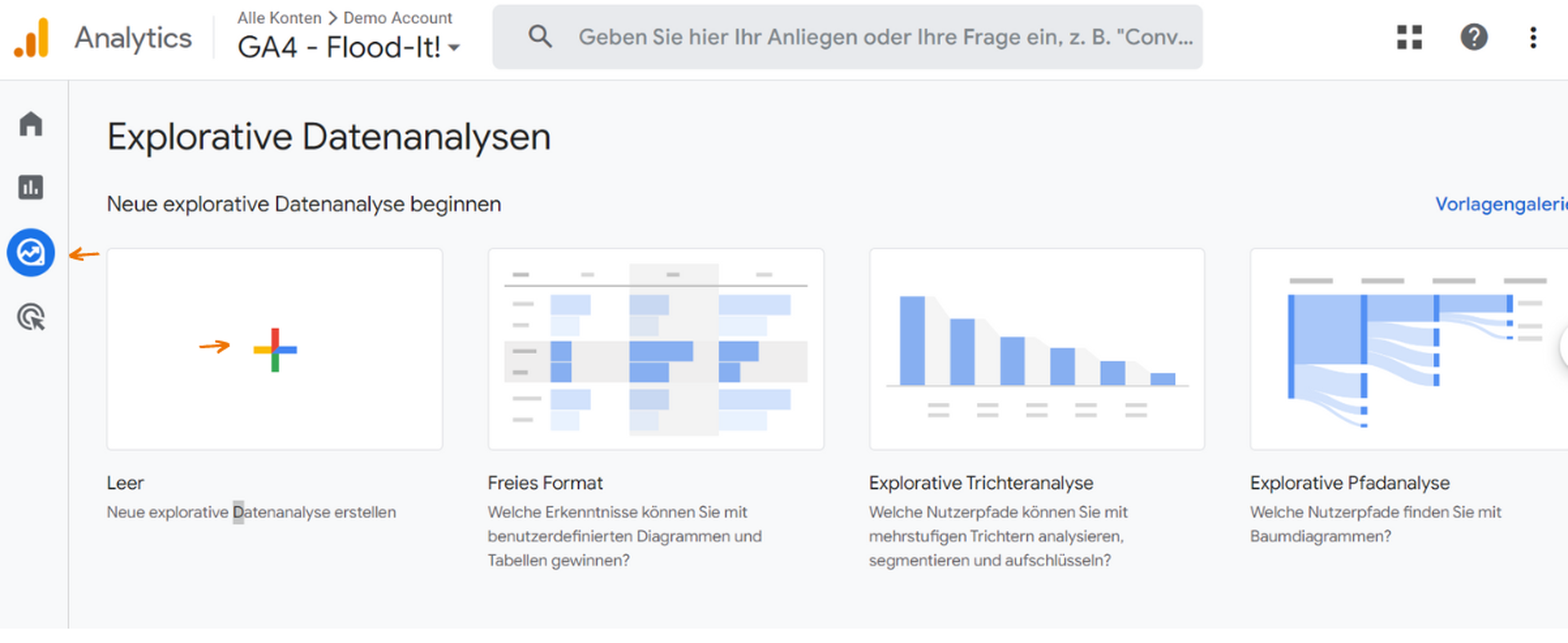
Task: Open the Explorative Pfadanalyse template thumbnail
Action: point(1409,349)
